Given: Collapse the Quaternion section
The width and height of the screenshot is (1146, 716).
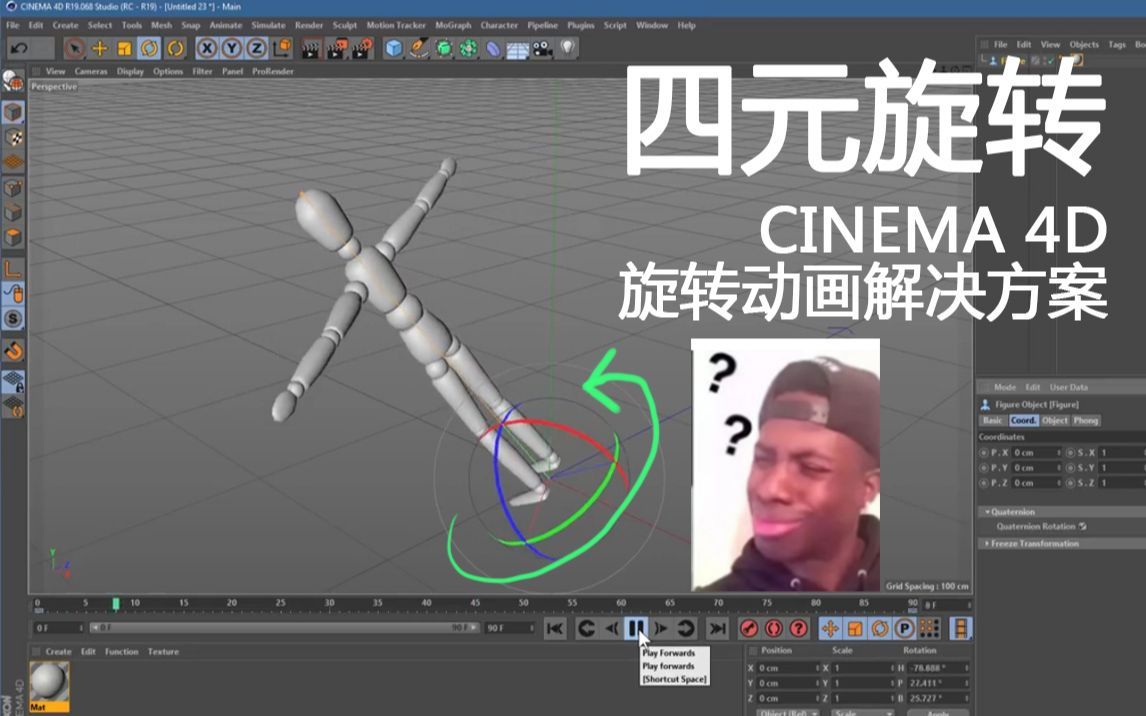Looking at the screenshot, I should (x=986, y=511).
